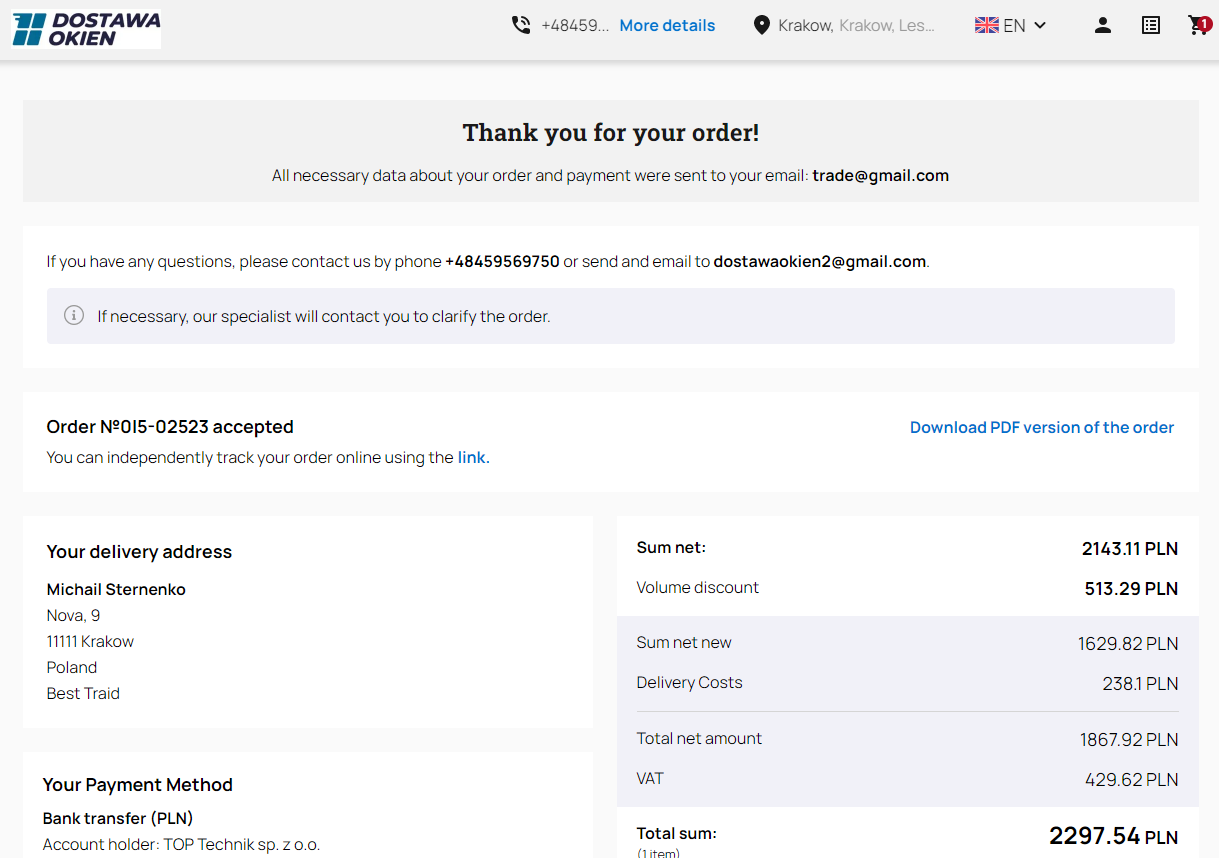Image resolution: width=1219 pixels, height=858 pixels.
Task: Click the dostawaokien2@gmail.com email address
Action: [x=819, y=261]
